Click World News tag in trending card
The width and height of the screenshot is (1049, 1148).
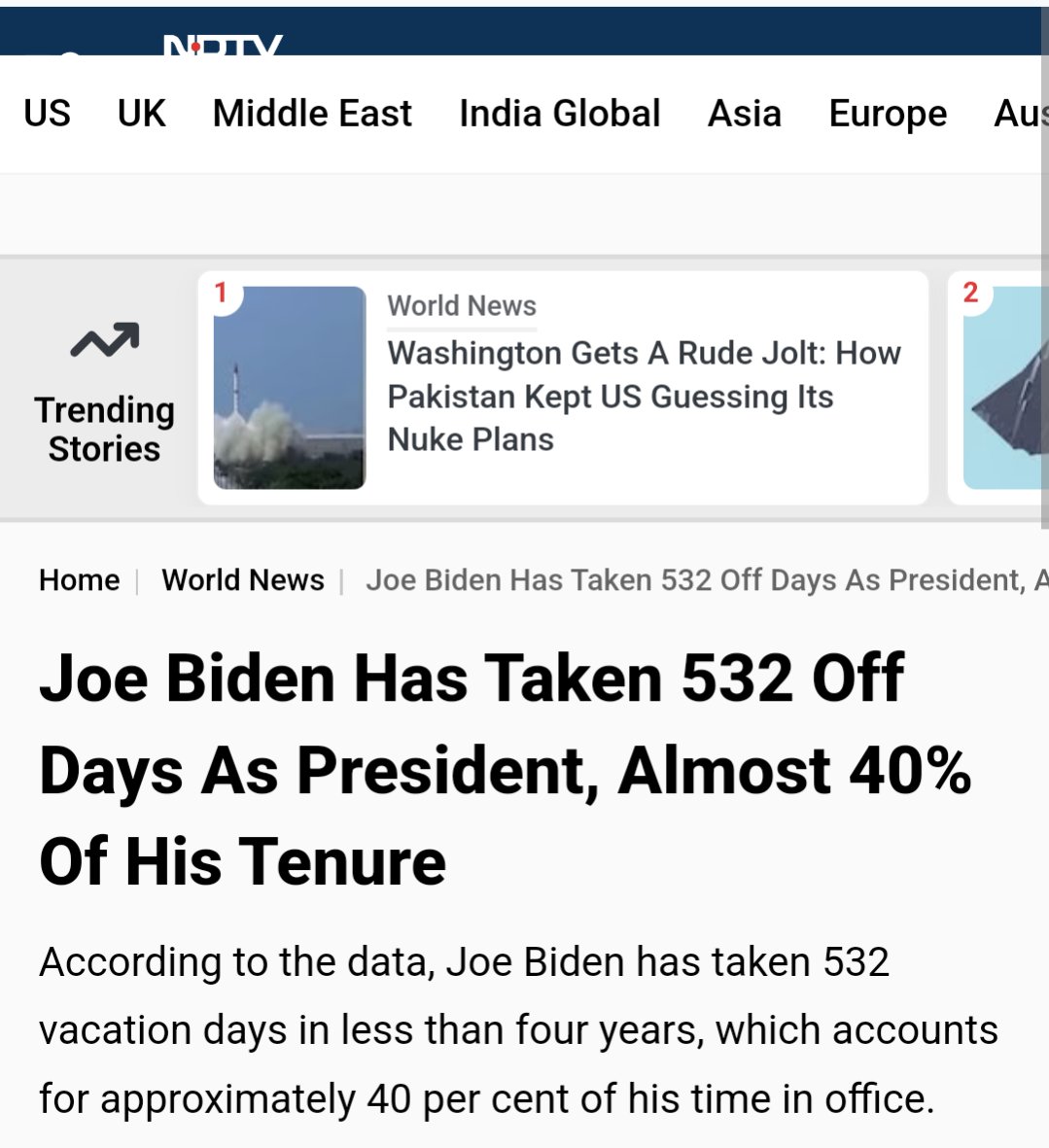click(462, 306)
